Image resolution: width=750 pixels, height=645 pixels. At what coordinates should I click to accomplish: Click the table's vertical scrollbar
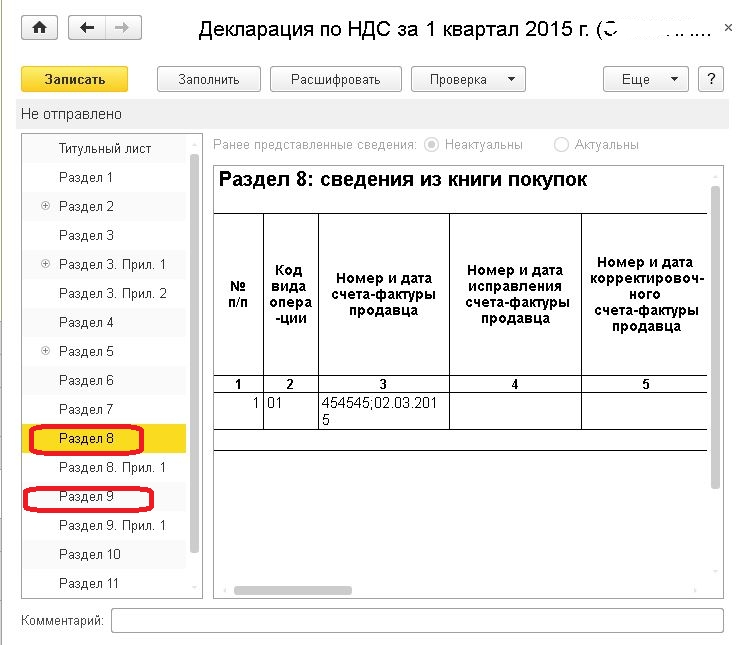pos(715,335)
